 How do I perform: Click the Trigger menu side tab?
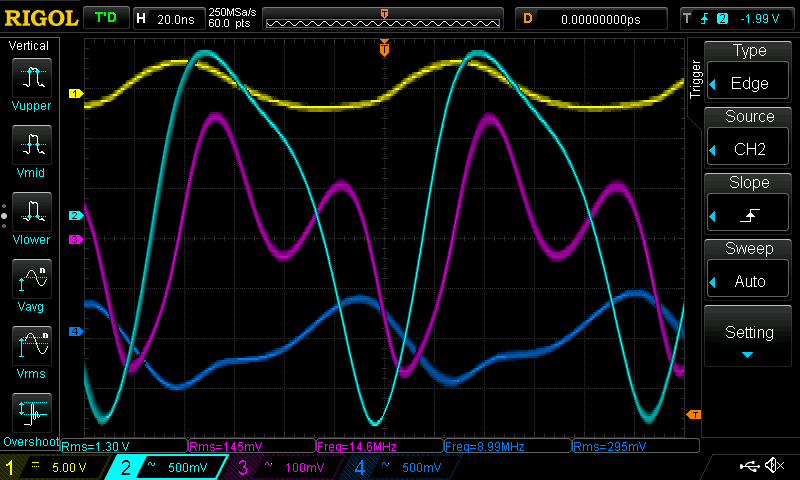(694, 79)
